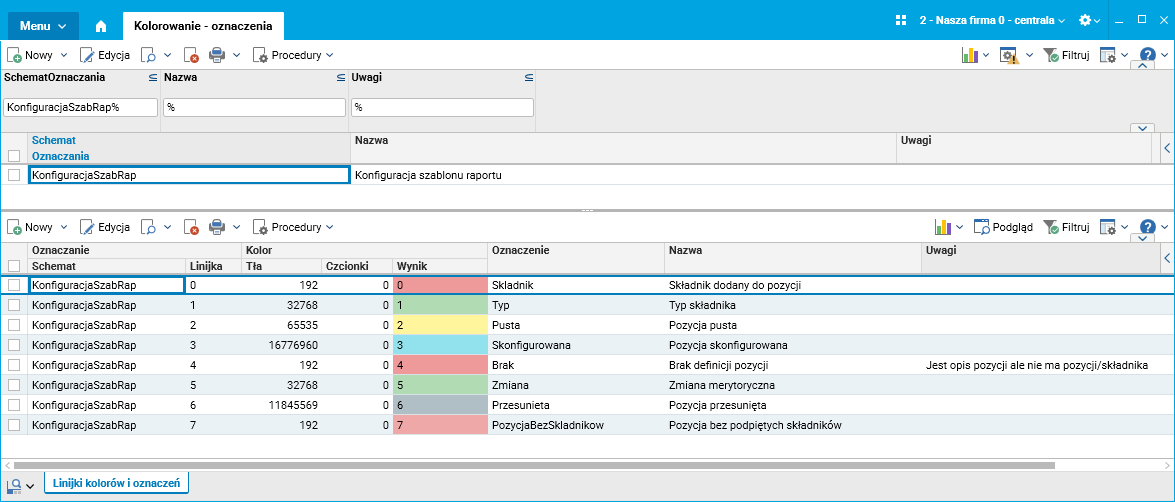Open the chart icon in lower toolbar

coord(943,227)
